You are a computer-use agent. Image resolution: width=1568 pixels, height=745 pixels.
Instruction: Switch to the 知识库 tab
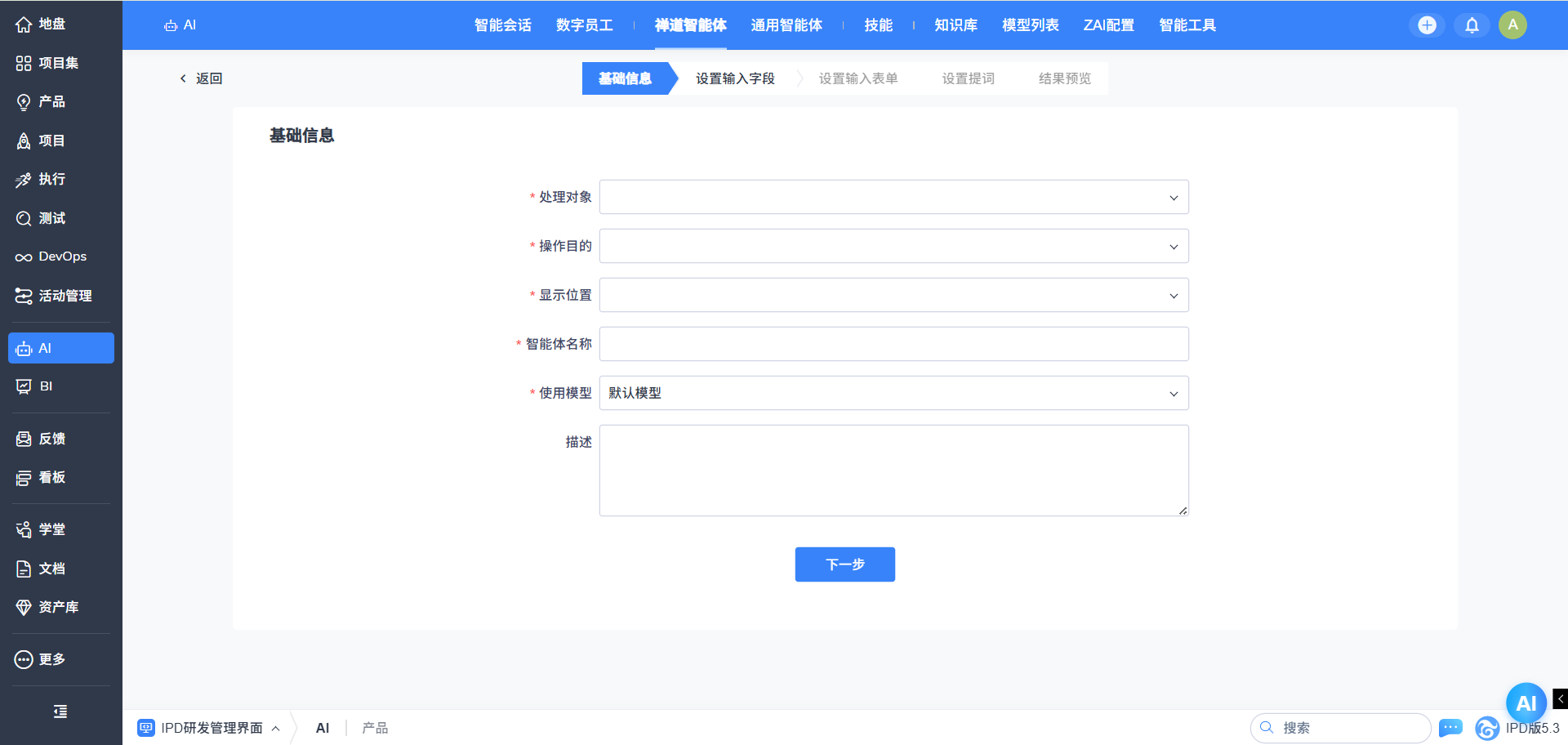(955, 25)
